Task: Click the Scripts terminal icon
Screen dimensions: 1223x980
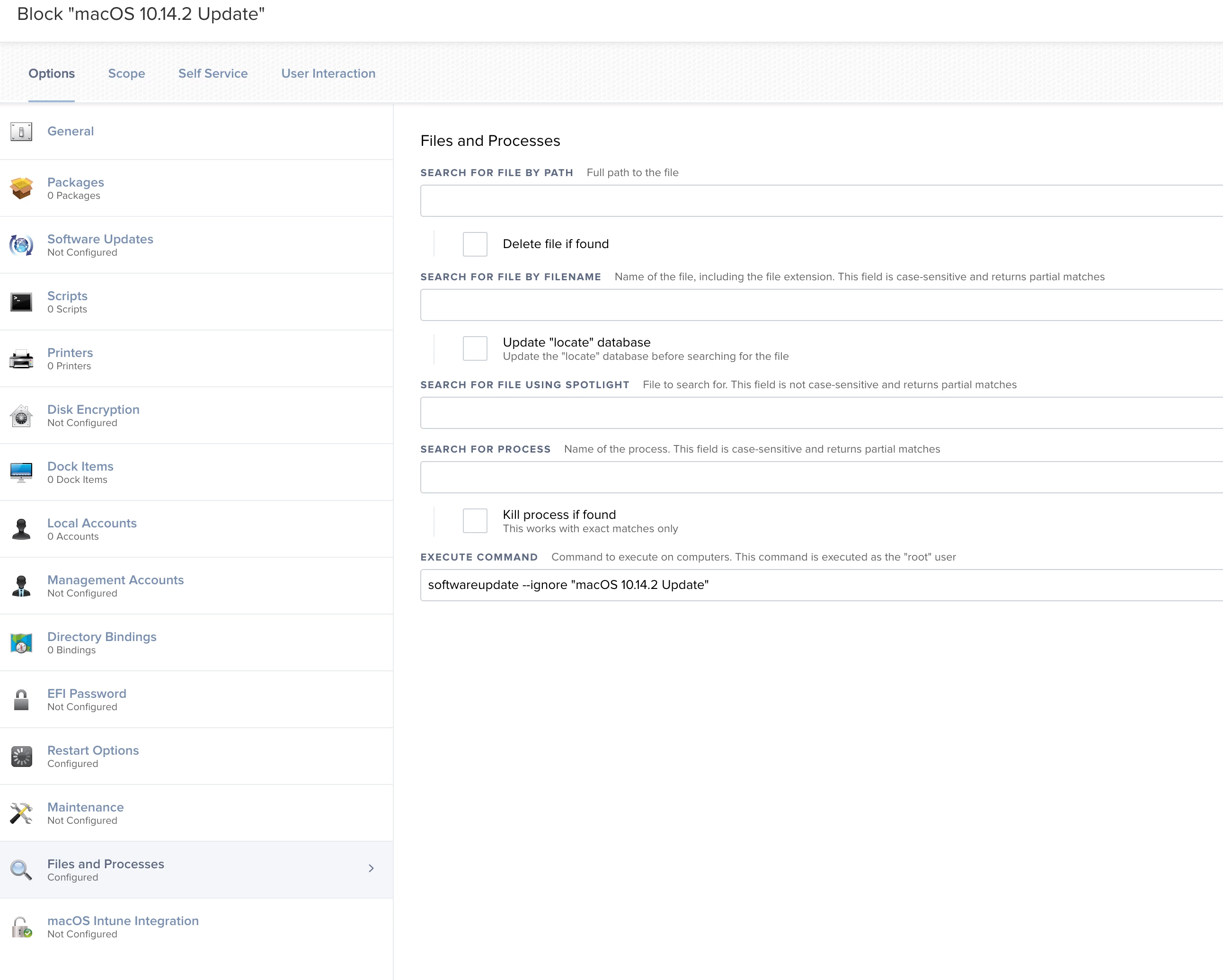Action: [x=22, y=302]
